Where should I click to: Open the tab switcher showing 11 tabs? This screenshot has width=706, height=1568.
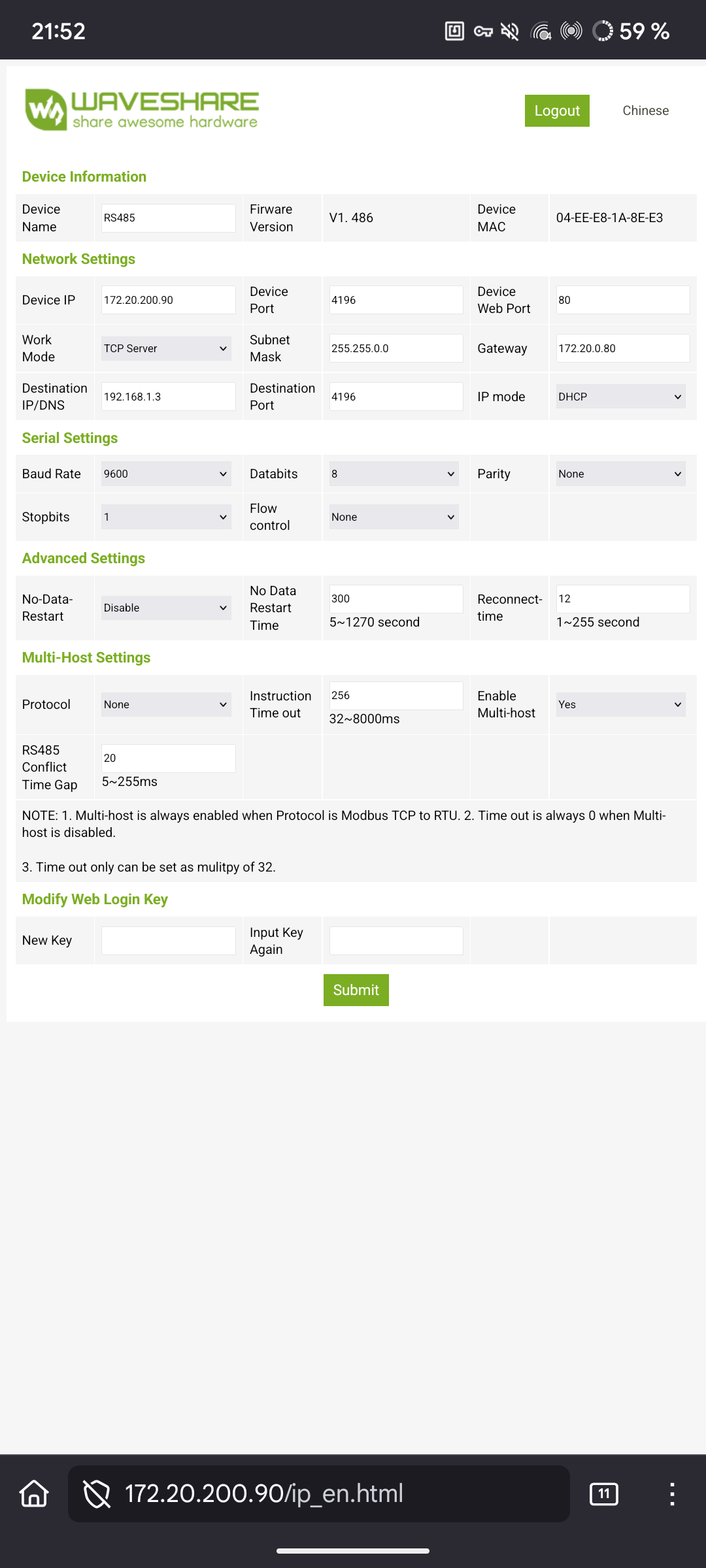click(603, 1494)
